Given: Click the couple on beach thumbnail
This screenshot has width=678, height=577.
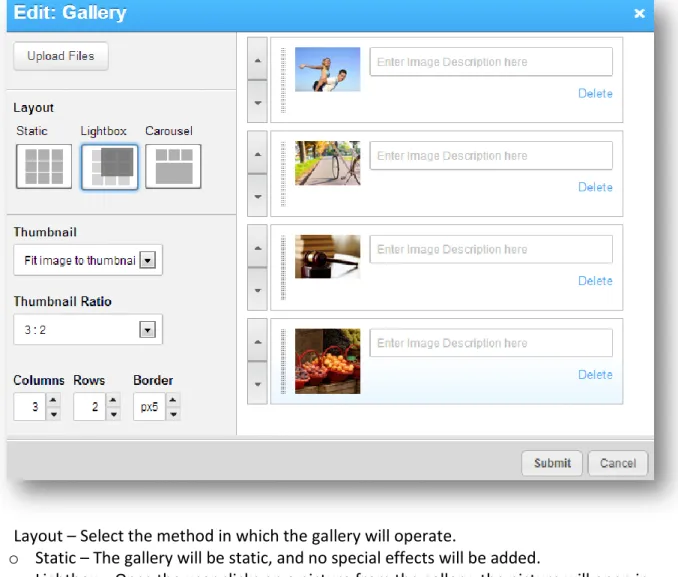Looking at the screenshot, I should [327, 69].
